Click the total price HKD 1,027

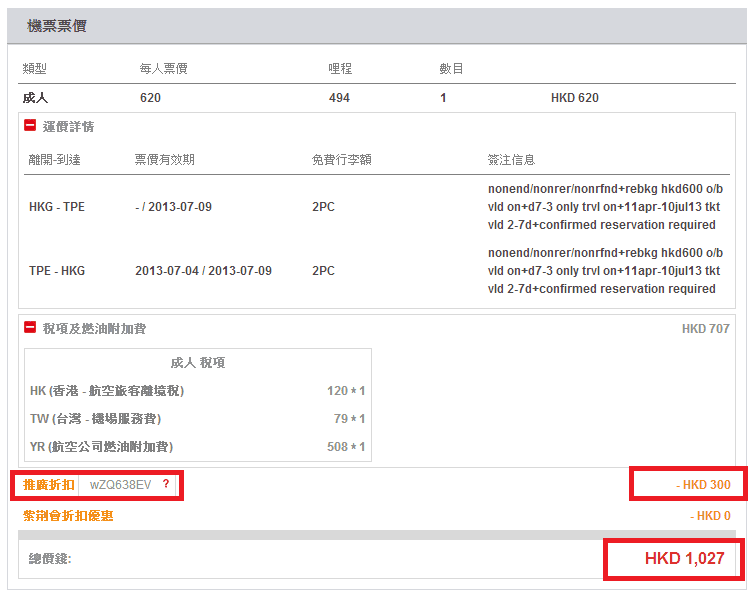[x=684, y=559]
